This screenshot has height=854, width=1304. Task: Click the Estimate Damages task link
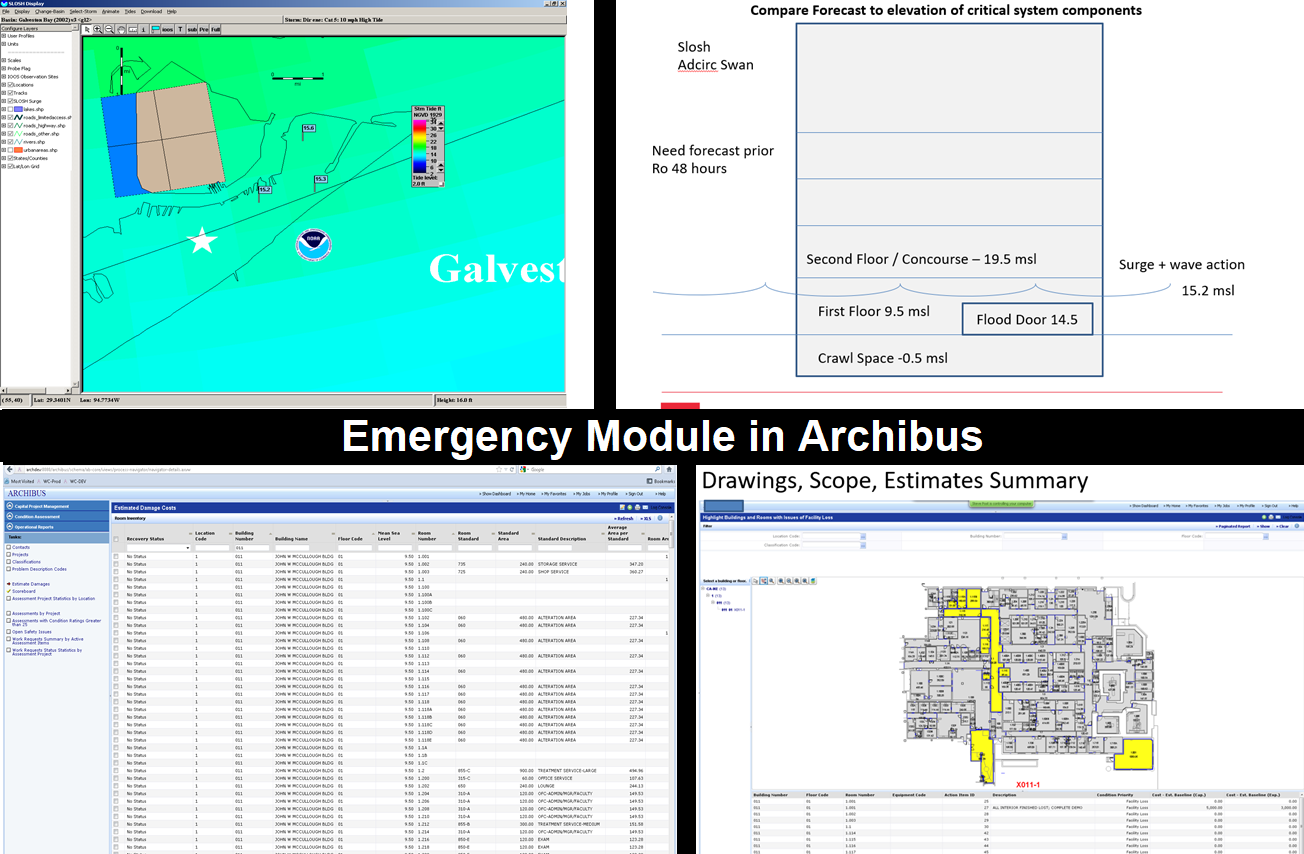click(x=30, y=583)
